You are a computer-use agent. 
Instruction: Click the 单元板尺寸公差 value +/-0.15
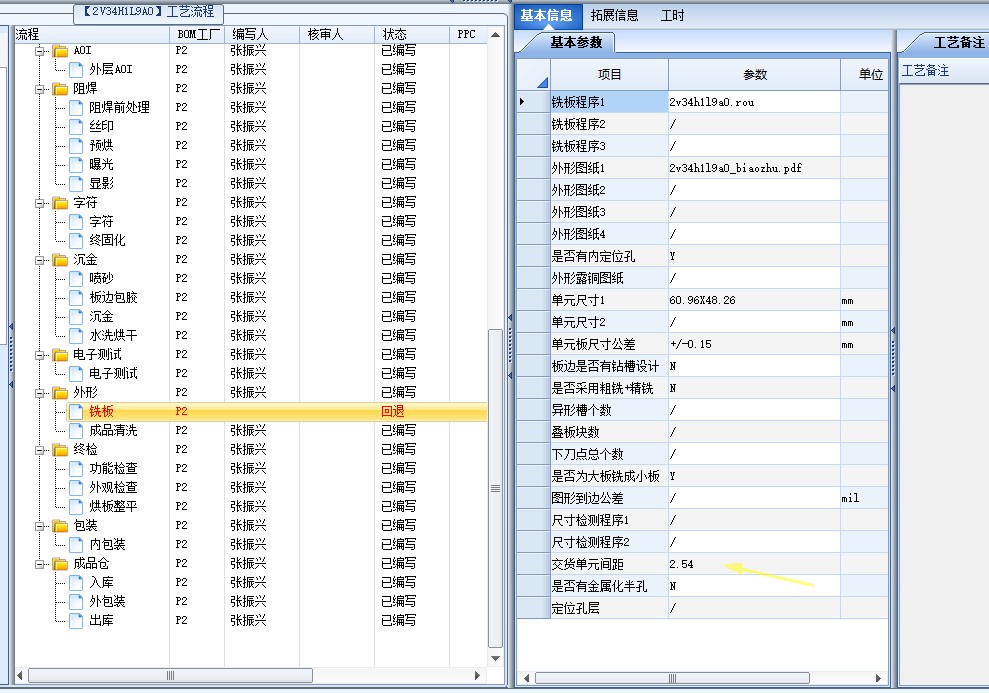pyautogui.click(x=754, y=344)
